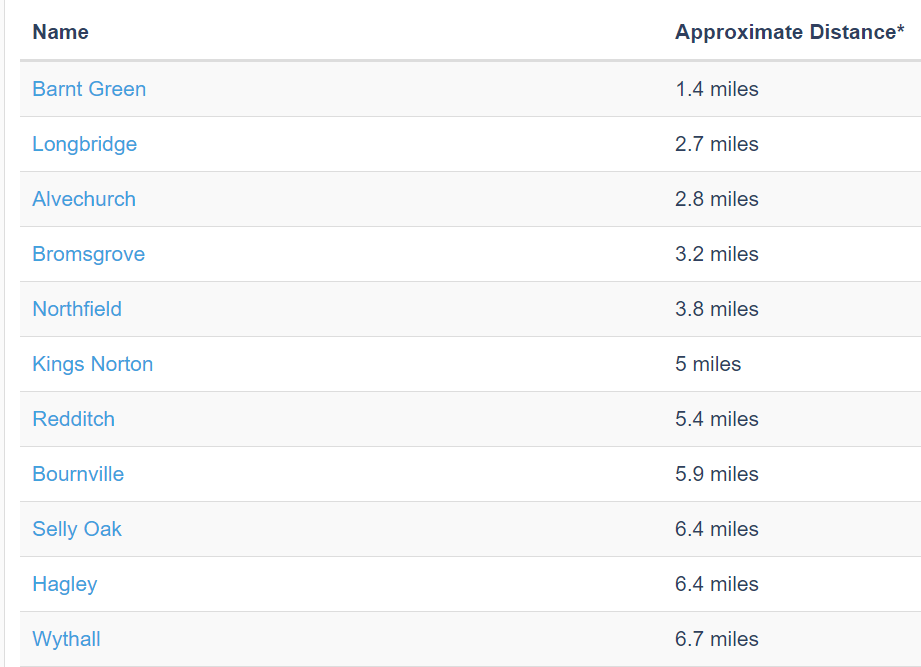This screenshot has width=921, height=667.
Task: Follow the Selly Oak link
Action: coord(77,529)
